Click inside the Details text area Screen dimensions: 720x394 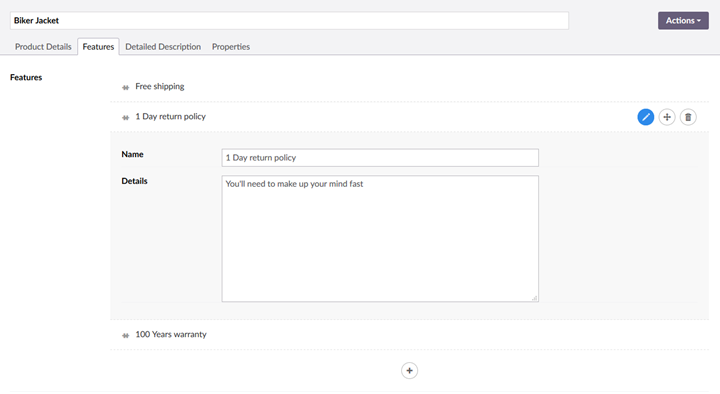[x=380, y=238]
